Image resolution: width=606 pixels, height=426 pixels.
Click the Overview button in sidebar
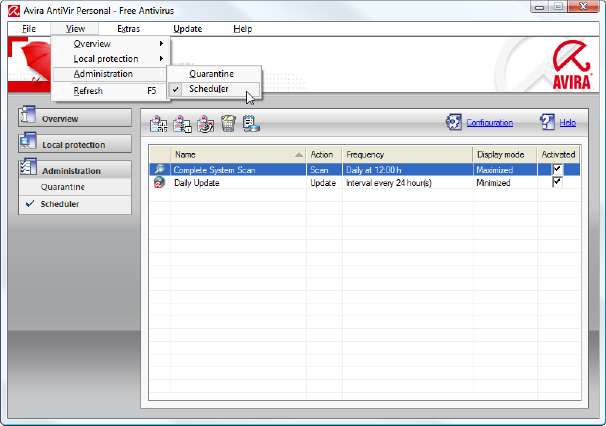point(75,118)
